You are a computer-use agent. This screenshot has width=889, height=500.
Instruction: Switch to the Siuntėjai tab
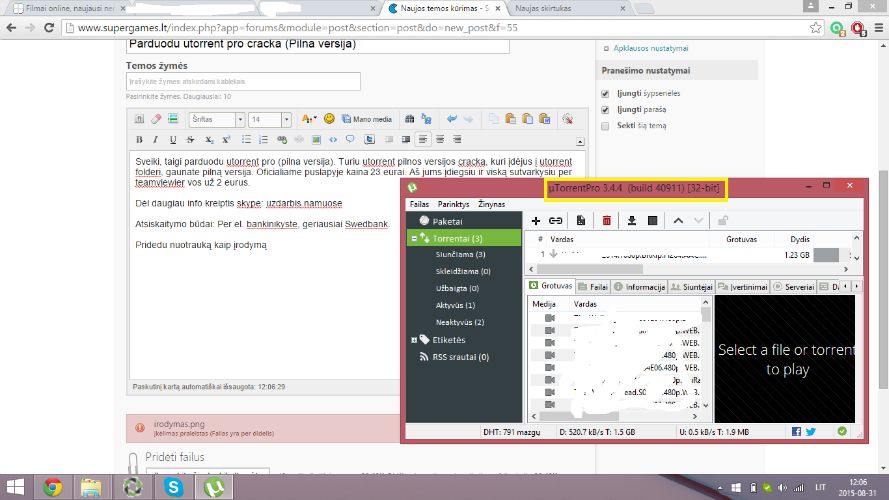click(692, 287)
